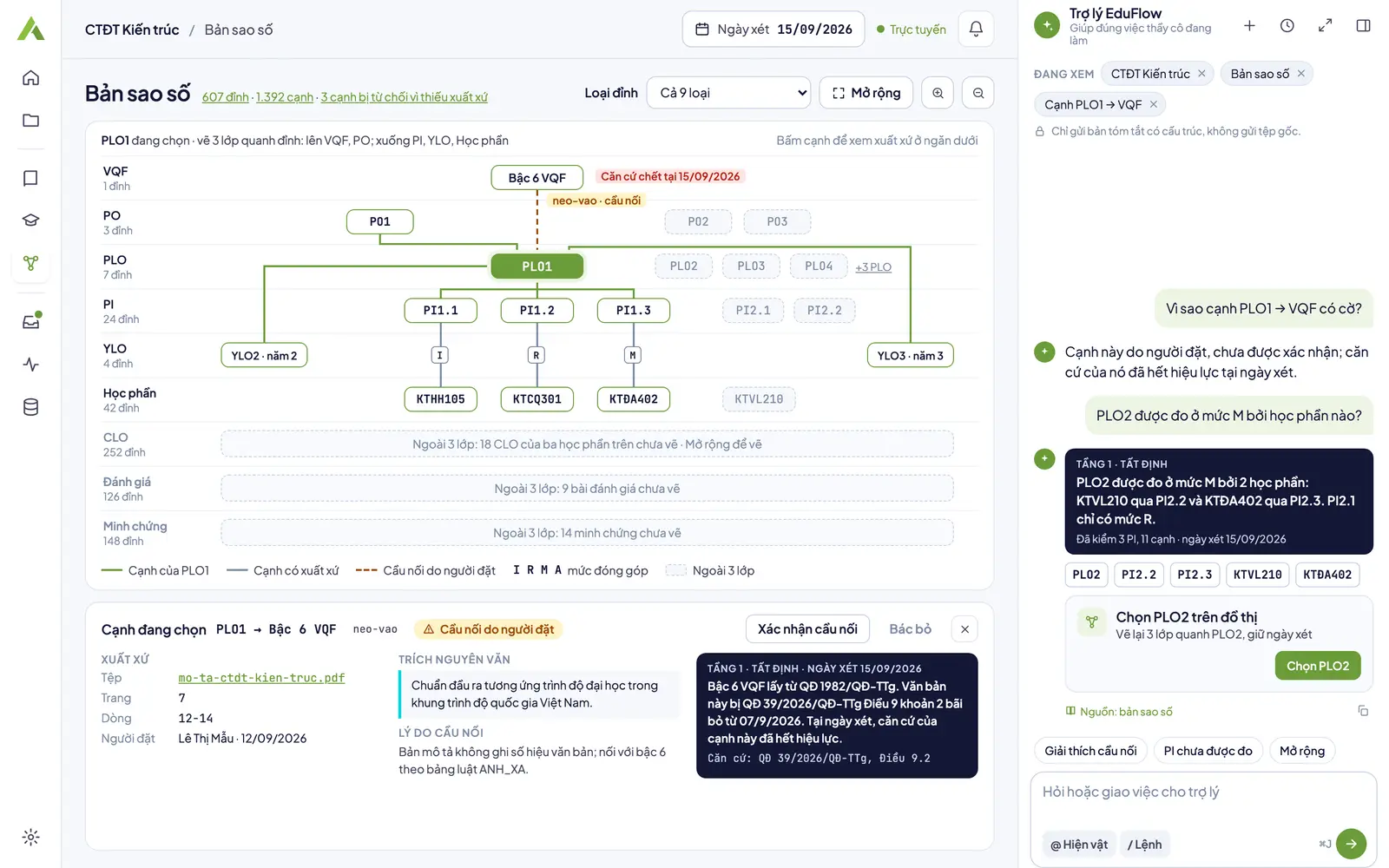1389x868 pixels.
Task: Open the database sidebar icon
Action: click(30, 407)
